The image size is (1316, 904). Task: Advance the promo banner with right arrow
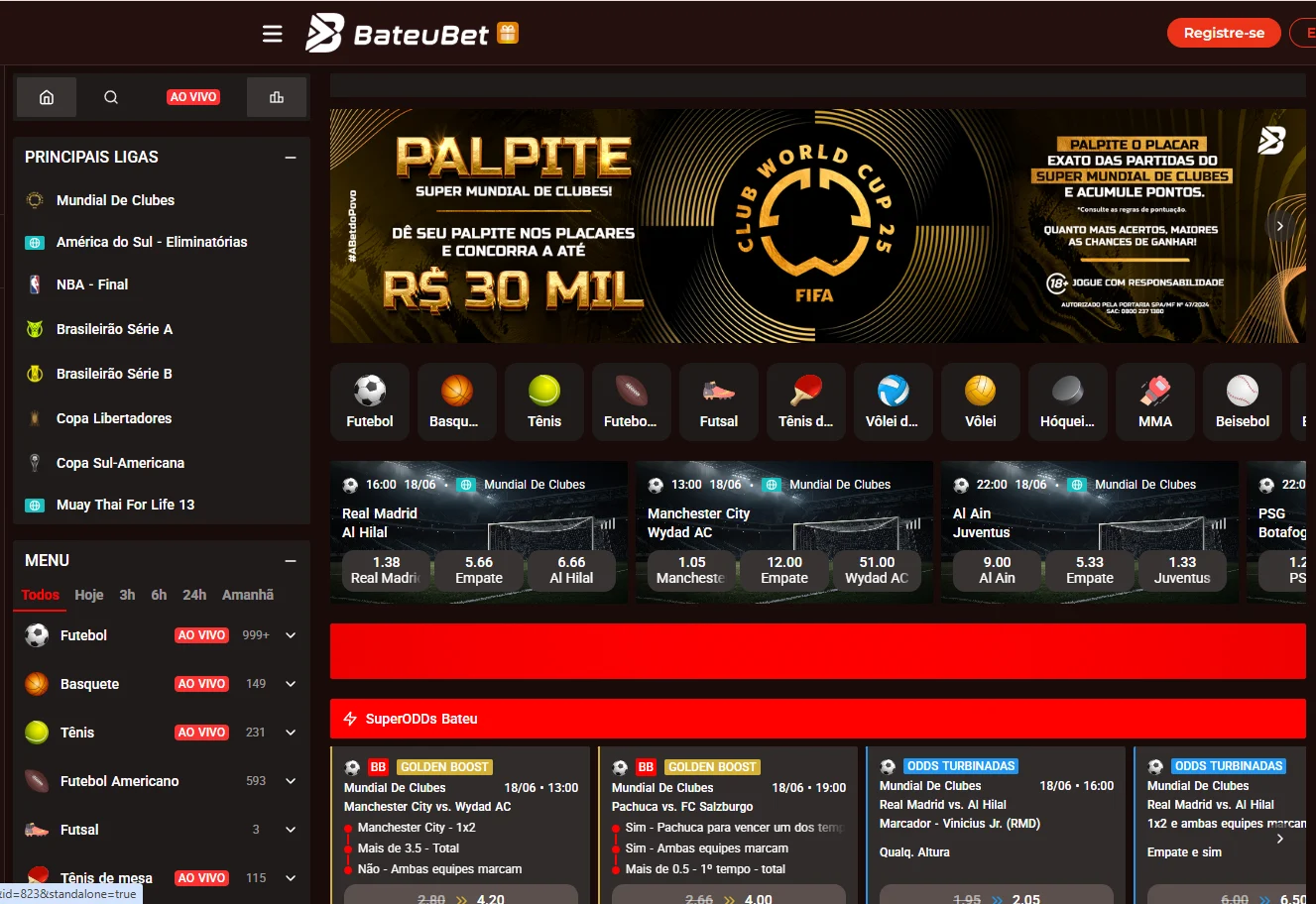[x=1280, y=226]
